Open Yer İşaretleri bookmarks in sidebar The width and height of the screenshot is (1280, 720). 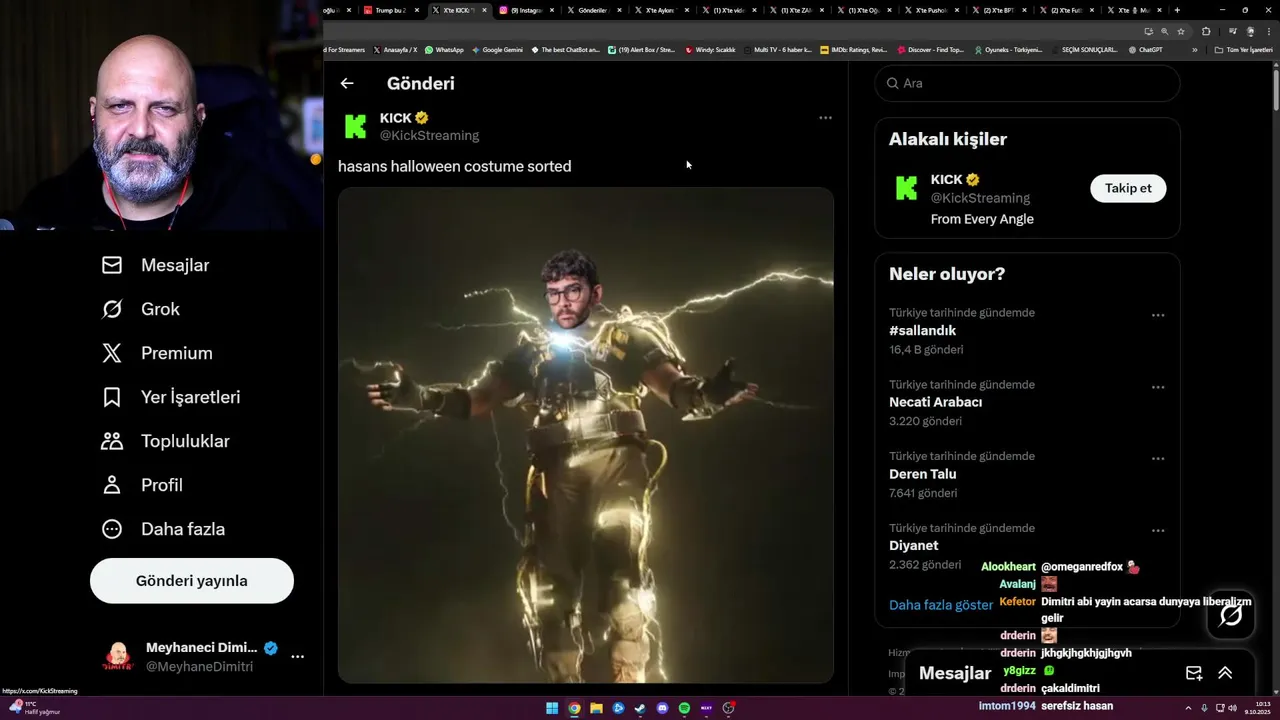171,397
